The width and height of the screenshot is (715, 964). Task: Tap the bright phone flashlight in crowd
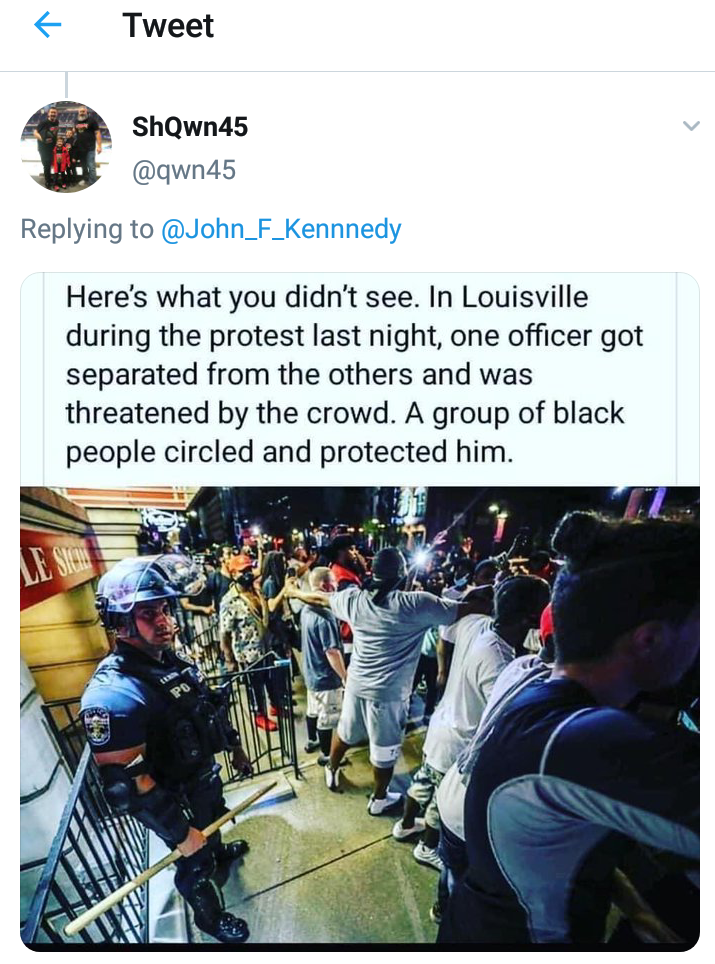(x=422, y=559)
